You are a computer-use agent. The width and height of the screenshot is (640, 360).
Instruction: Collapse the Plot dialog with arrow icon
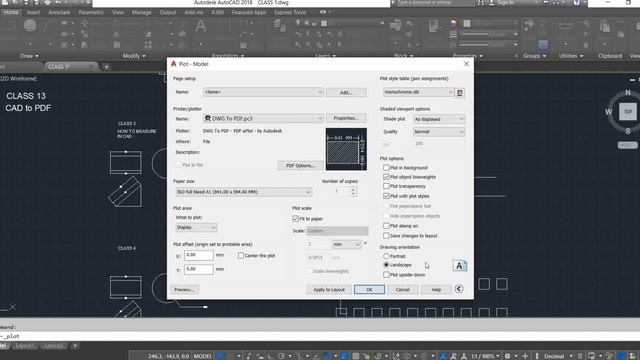(x=459, y=289)
